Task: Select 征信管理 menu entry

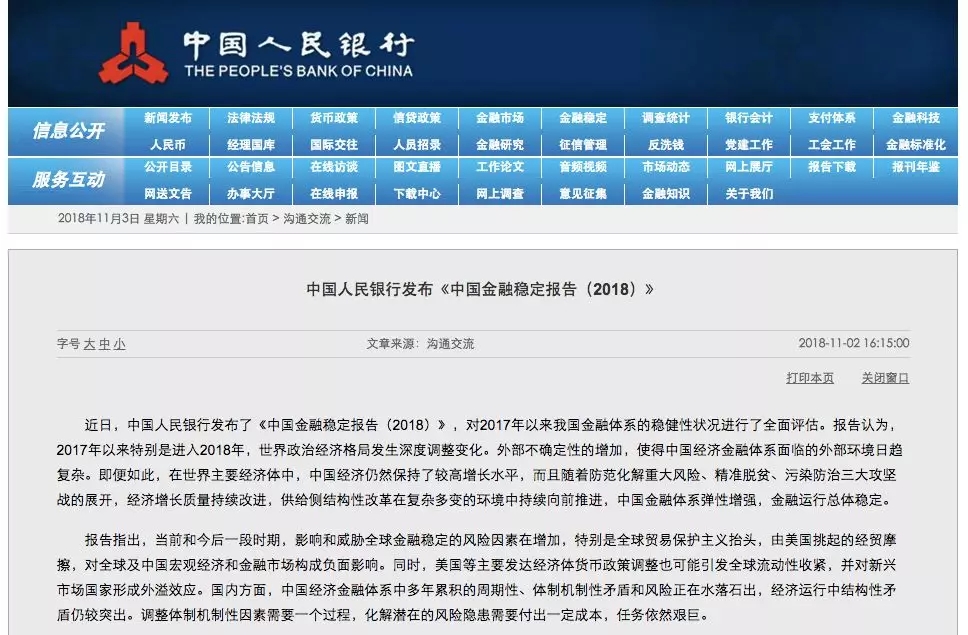Action: tap(583, 145)
